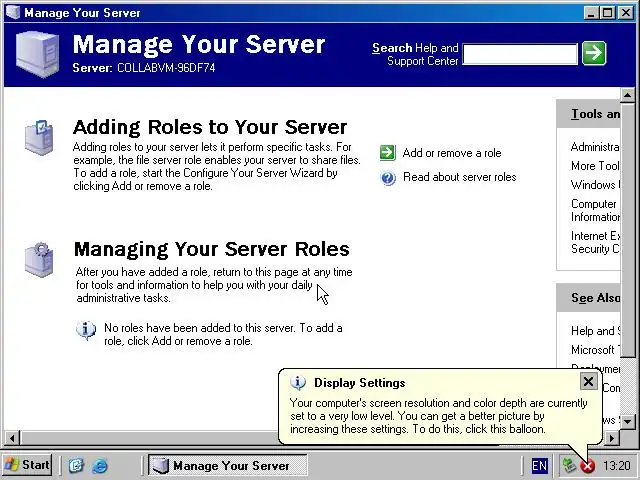Click the info icon in Display Settings balloon
This screenshot has height=480, width=640.
tap(298, 382)
